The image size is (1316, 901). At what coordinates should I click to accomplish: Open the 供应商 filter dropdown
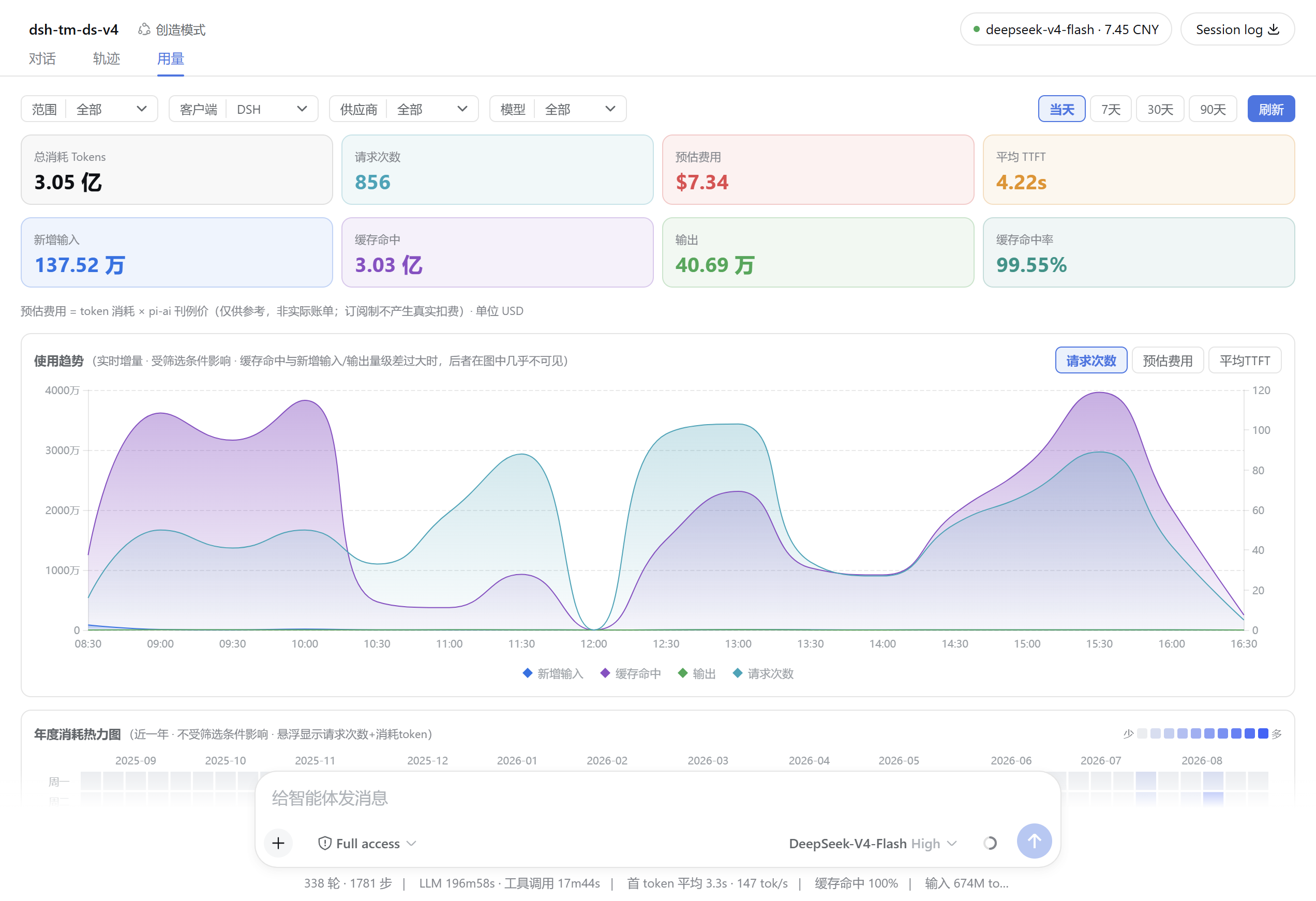point(403,109)
